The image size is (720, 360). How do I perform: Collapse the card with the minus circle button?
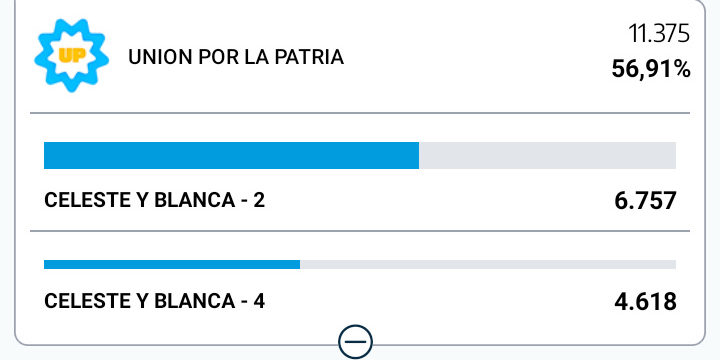[x=355, y=342]
